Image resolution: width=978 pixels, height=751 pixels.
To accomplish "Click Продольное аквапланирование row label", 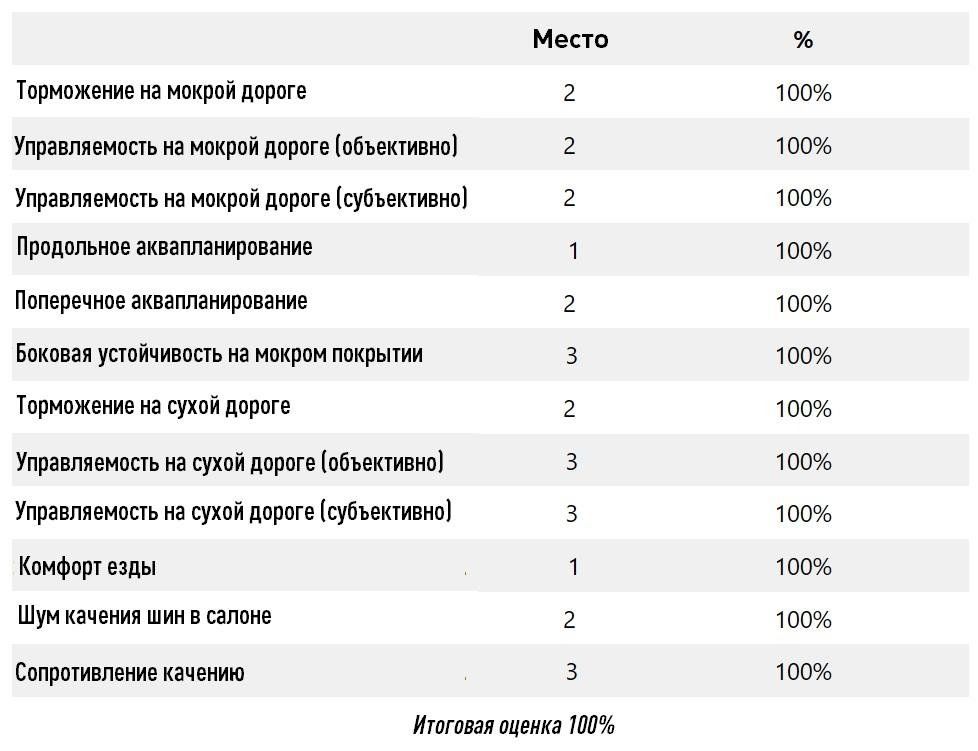I will (164, 247).
